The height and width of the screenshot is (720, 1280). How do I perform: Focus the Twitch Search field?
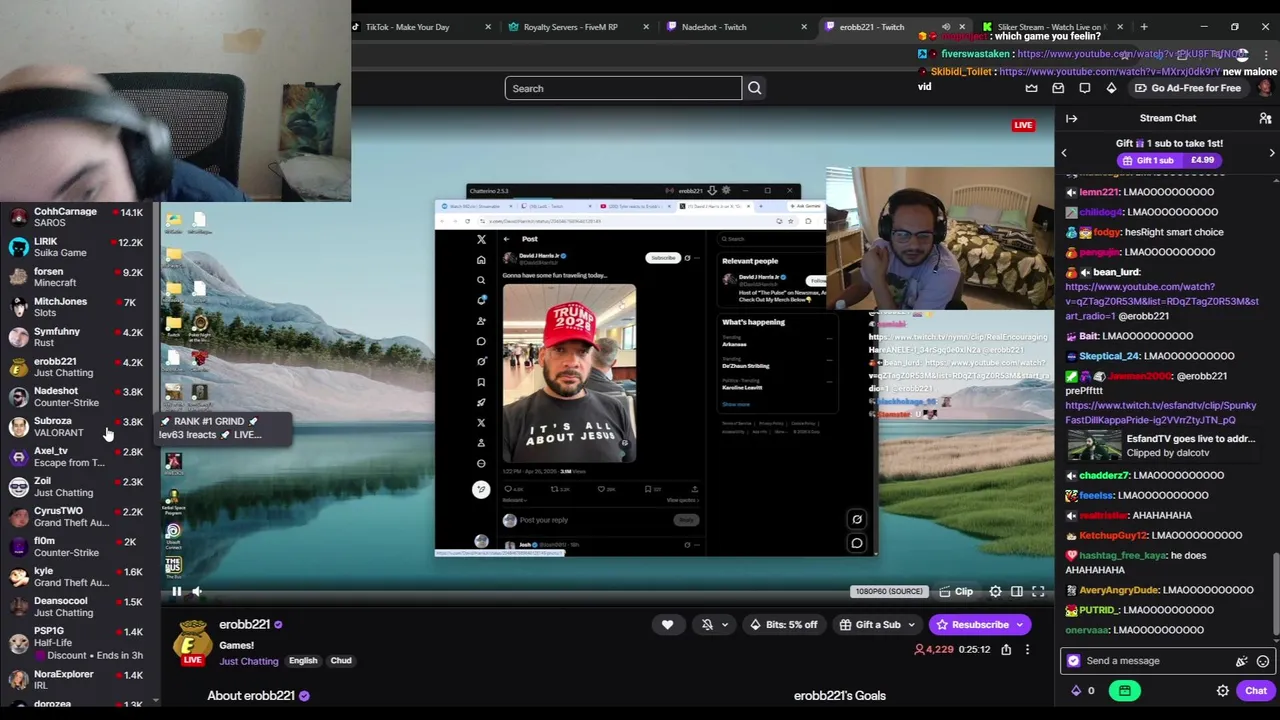pos(623,88)
